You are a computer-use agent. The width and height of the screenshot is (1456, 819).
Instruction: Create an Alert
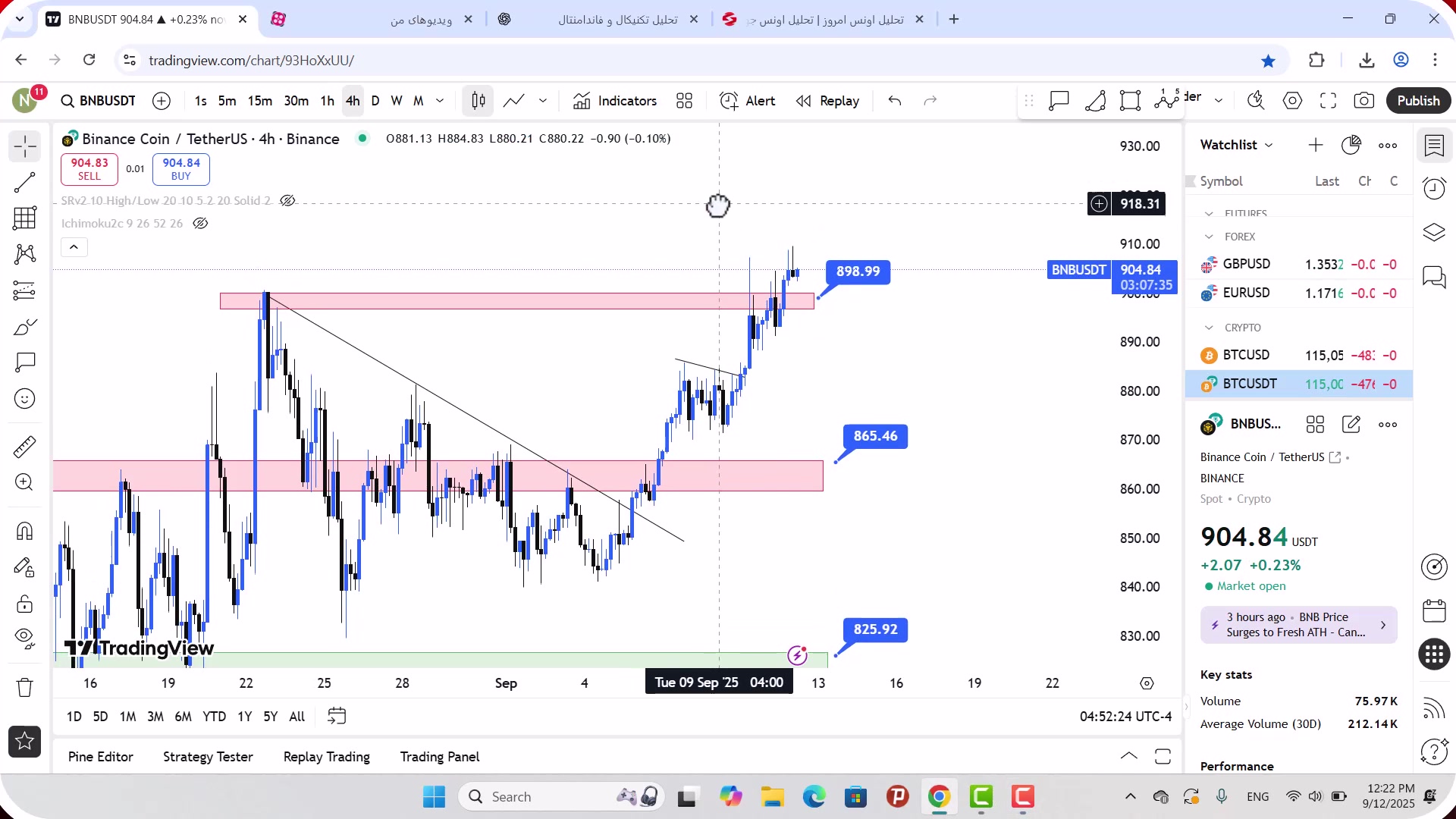(747, 101)
